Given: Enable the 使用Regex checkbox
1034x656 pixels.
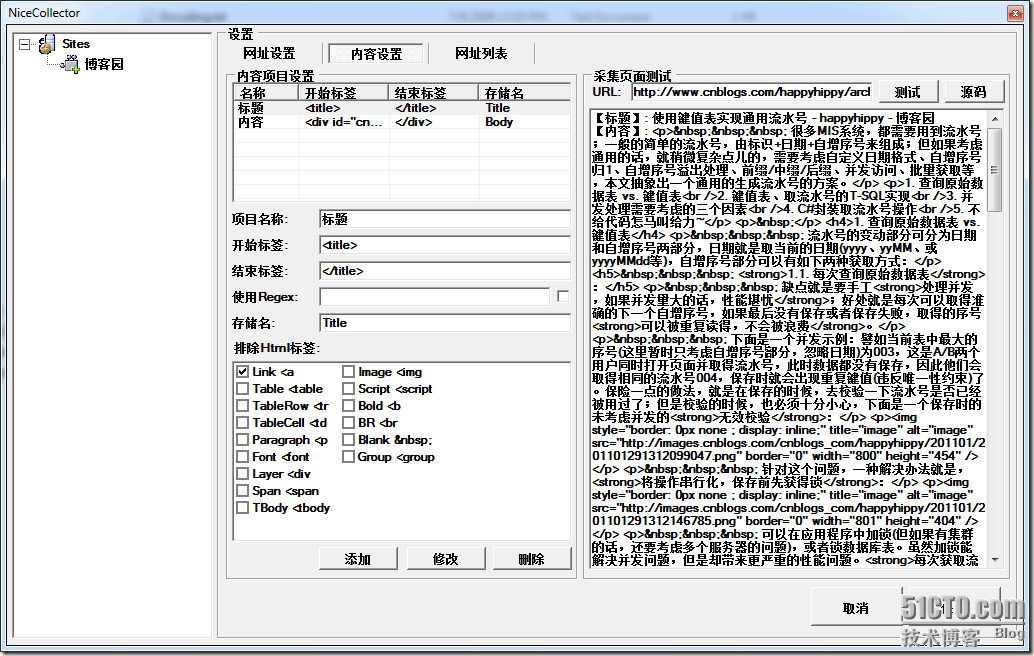Looking at the screenshot, I should (563, 297).
